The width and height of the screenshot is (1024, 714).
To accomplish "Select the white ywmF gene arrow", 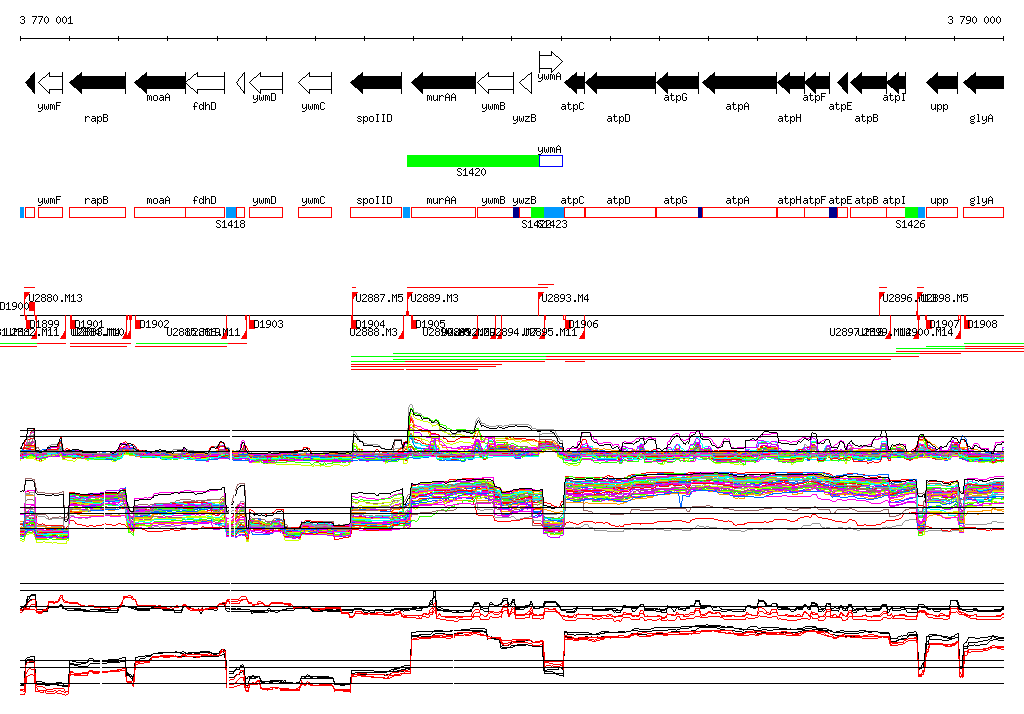I will (50, 83).
